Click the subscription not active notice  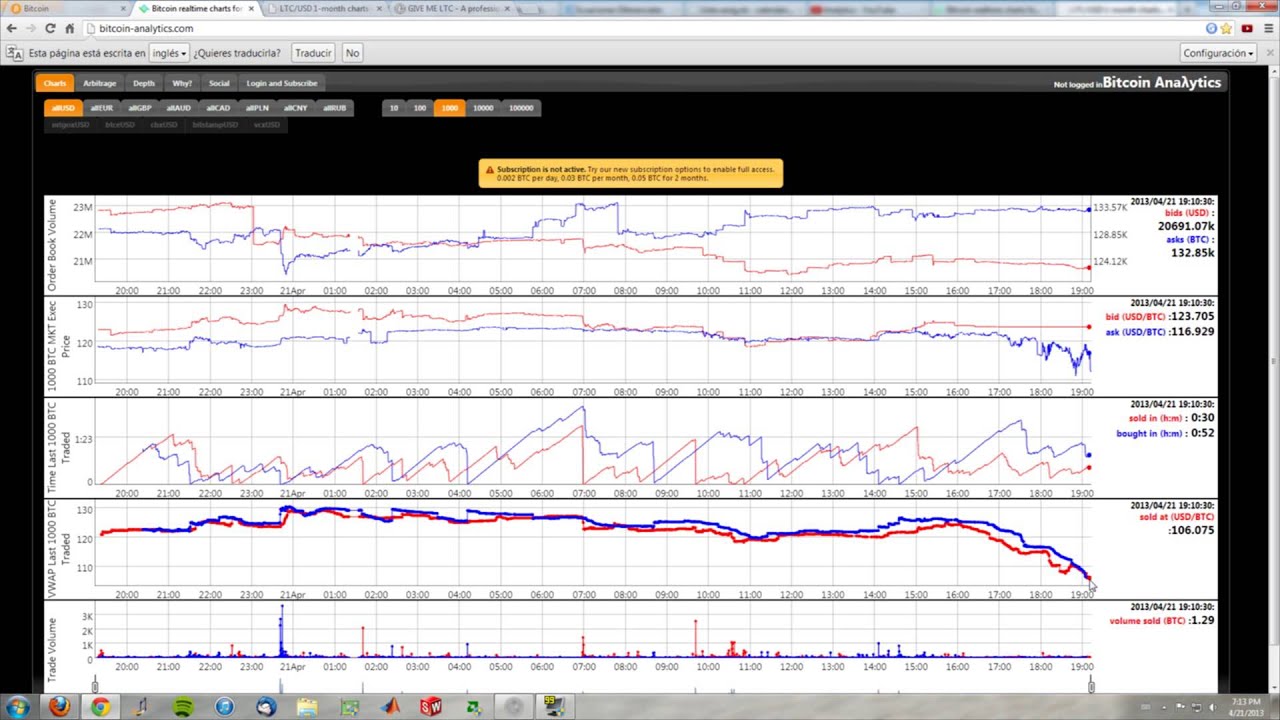point(631,173)
